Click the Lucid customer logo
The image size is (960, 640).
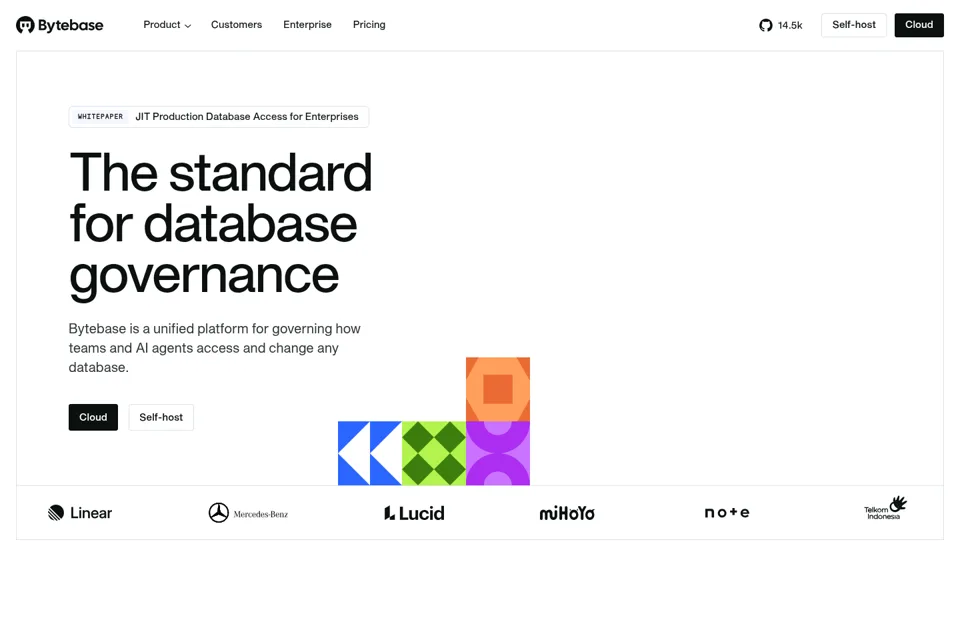[414, 513]
